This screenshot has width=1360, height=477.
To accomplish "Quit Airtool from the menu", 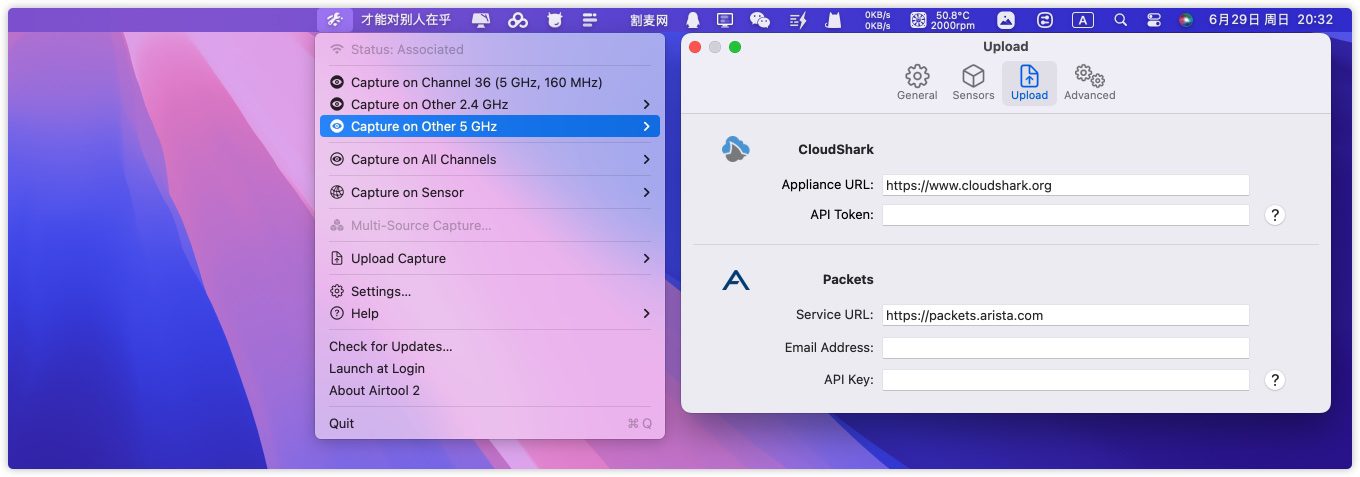I will click(x=342, y=423).
